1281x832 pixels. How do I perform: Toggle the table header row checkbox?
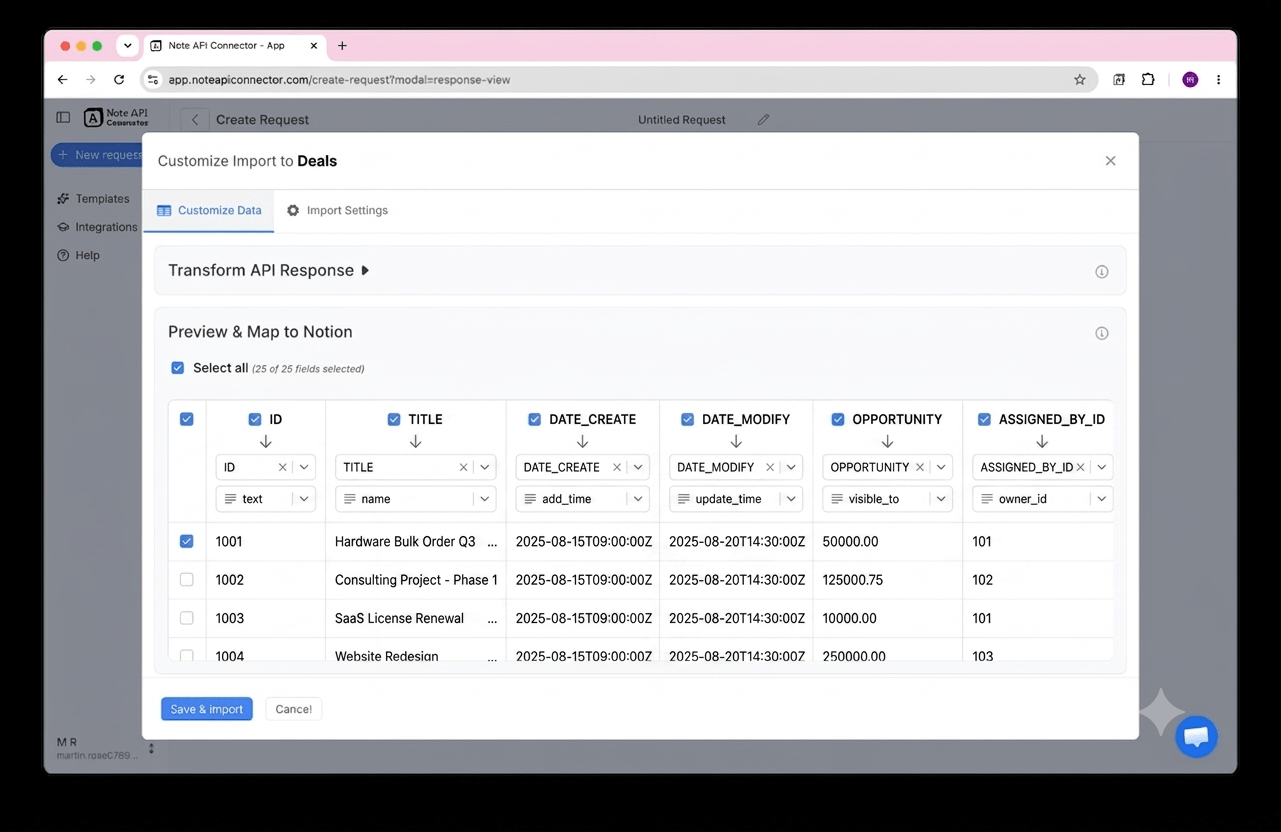[187, 419]
